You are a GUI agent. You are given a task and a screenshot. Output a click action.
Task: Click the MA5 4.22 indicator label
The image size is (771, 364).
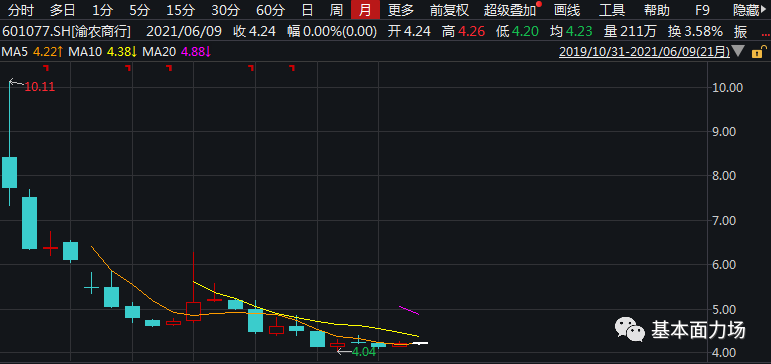pyautogui.click(x=32, y=51)
